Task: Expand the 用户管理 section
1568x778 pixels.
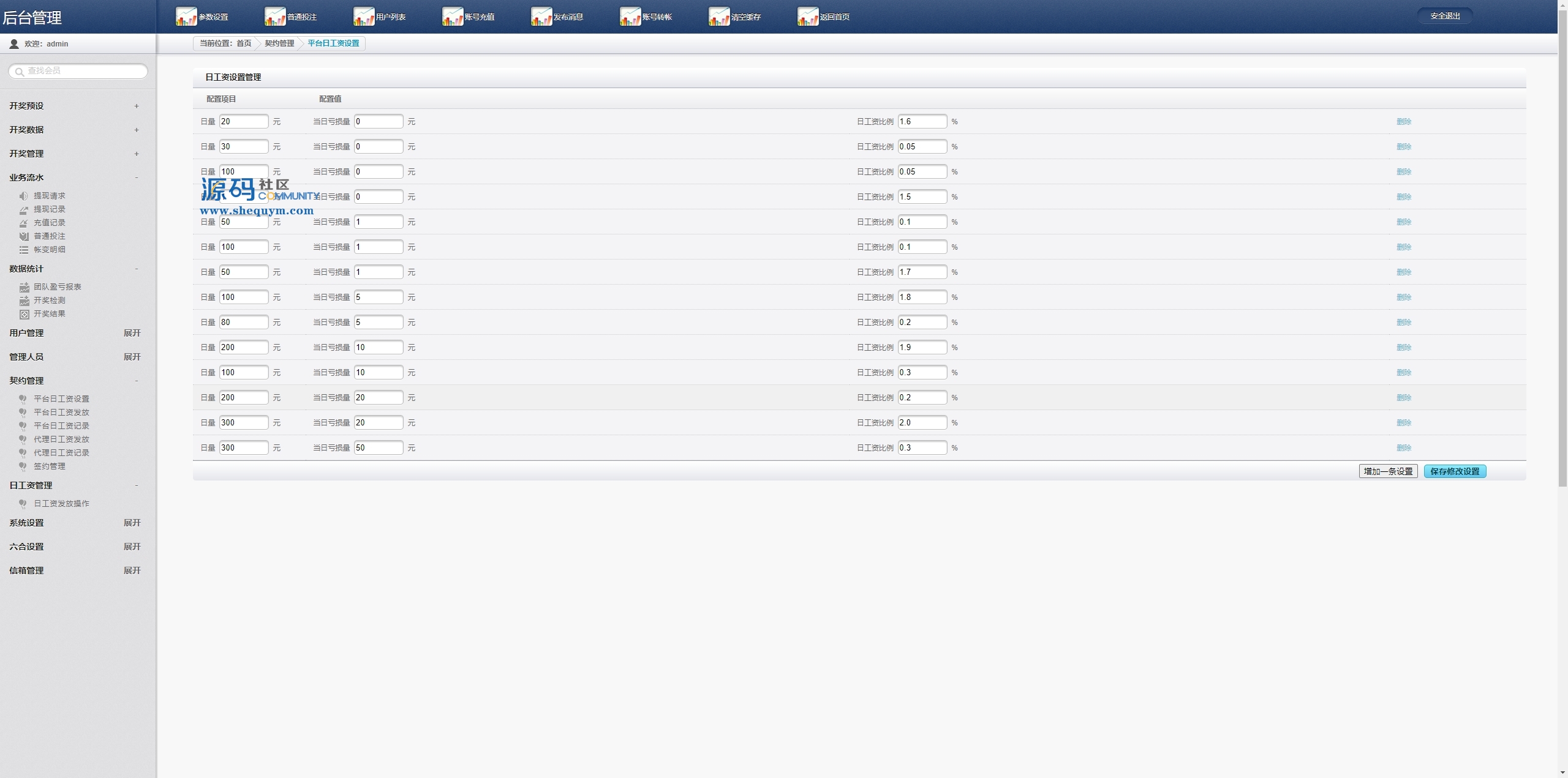Action: click(132, 333)
